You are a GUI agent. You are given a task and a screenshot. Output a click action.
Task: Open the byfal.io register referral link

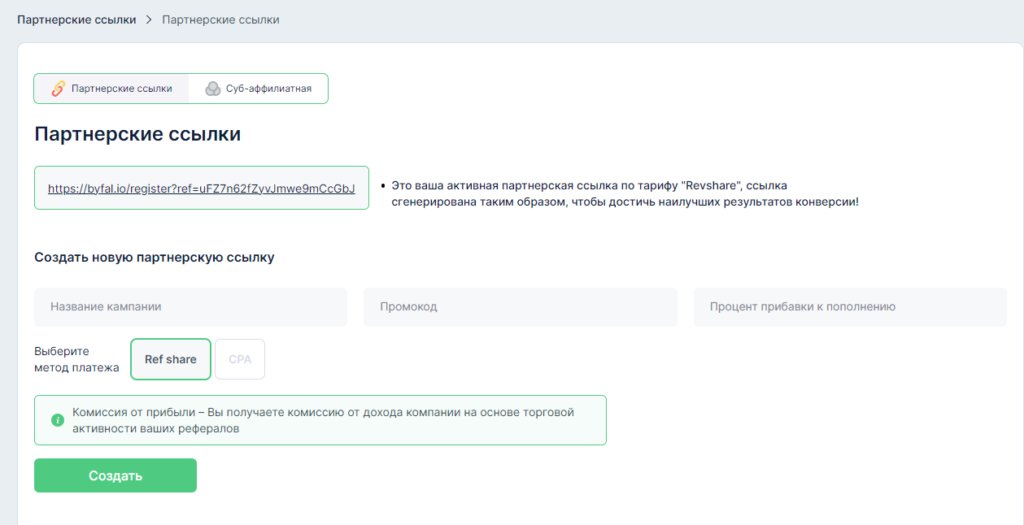[x=201, y=189]
